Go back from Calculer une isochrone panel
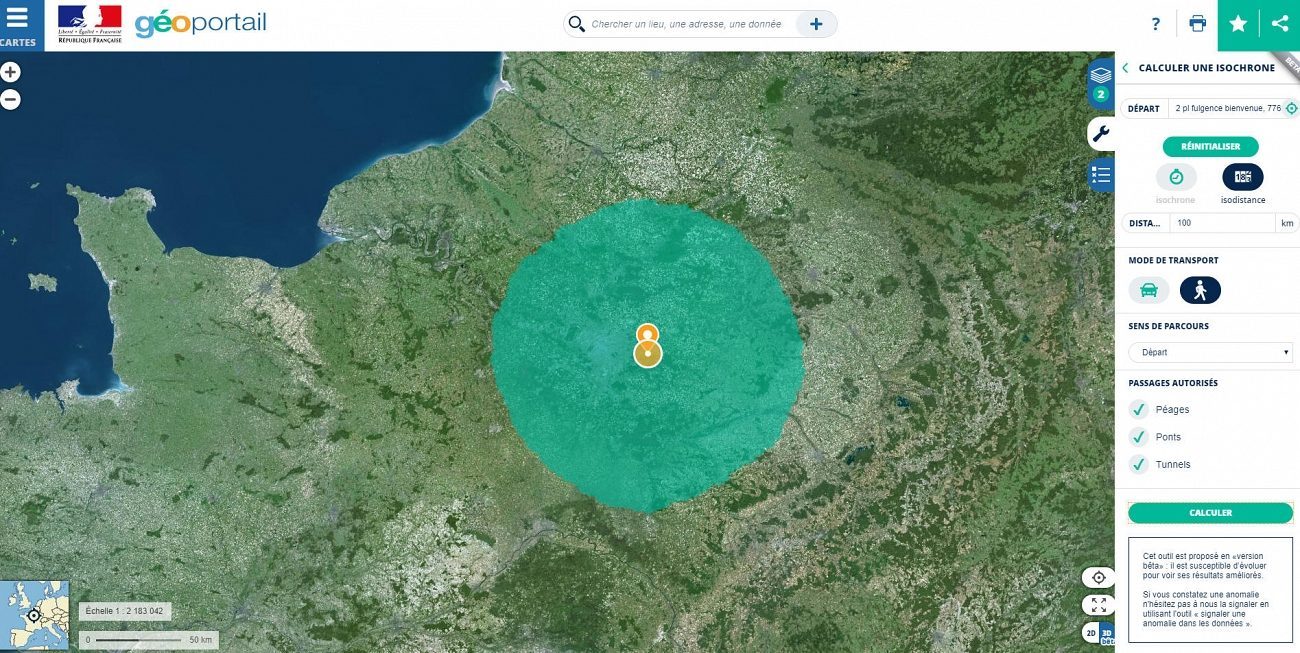 point(1125,68)
